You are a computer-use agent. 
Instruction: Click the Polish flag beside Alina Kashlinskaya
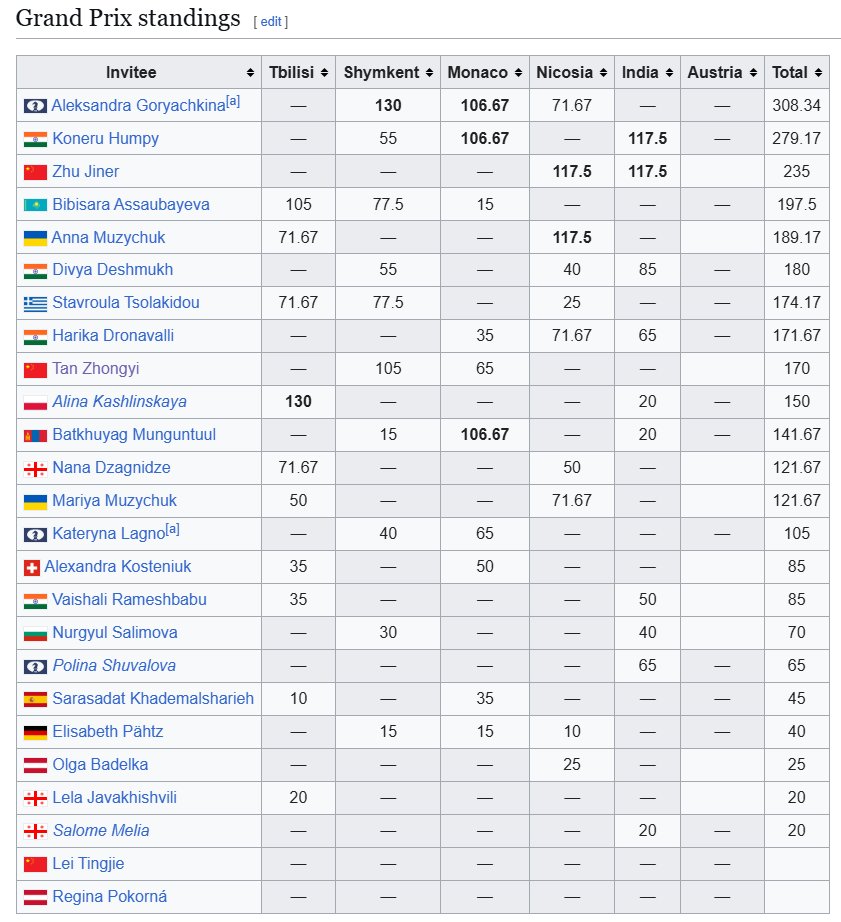point(35,403)
